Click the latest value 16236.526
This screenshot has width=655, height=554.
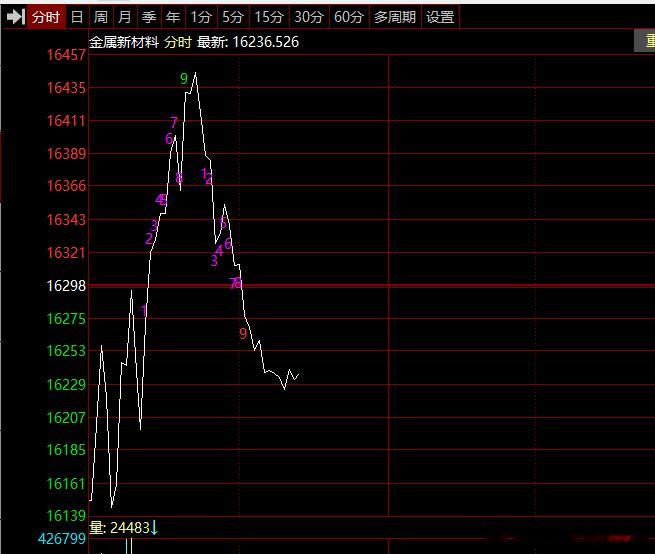point(266,42)
